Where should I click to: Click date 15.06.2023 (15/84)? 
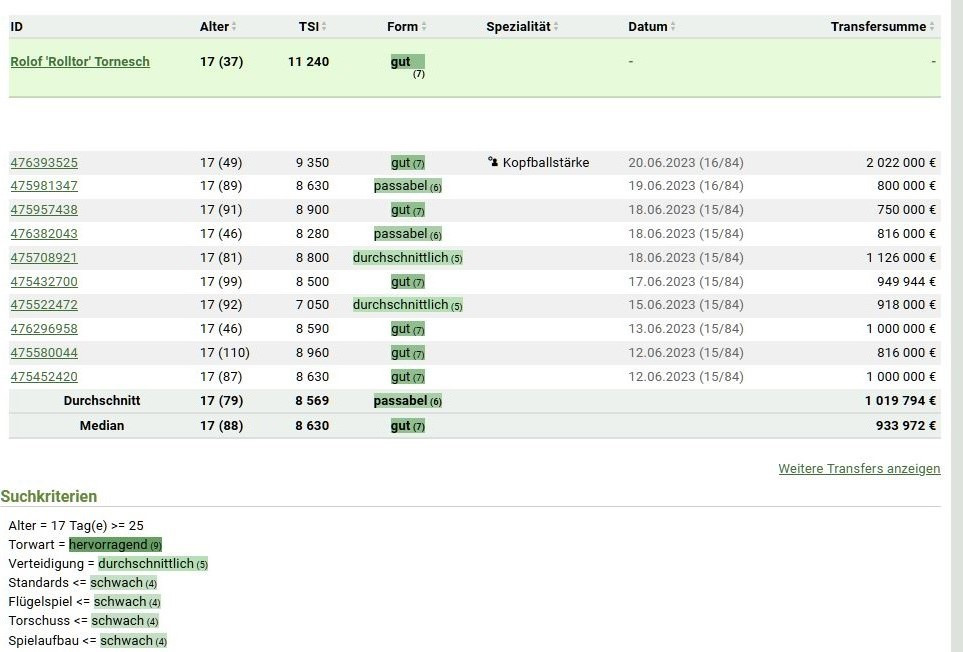685,305
